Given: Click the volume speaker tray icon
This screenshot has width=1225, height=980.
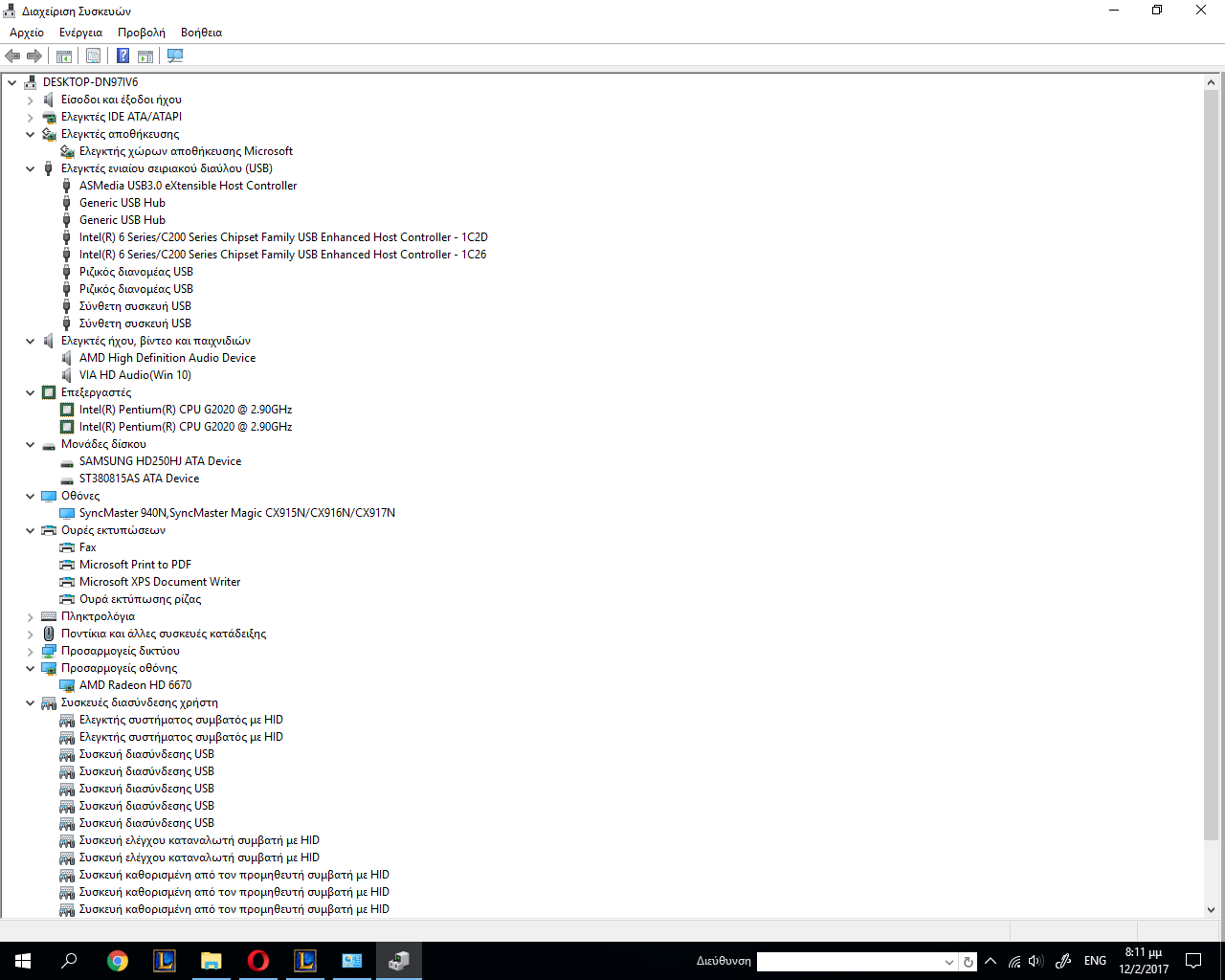Looking at the screenshot, I should click(x=1036, y=961).
